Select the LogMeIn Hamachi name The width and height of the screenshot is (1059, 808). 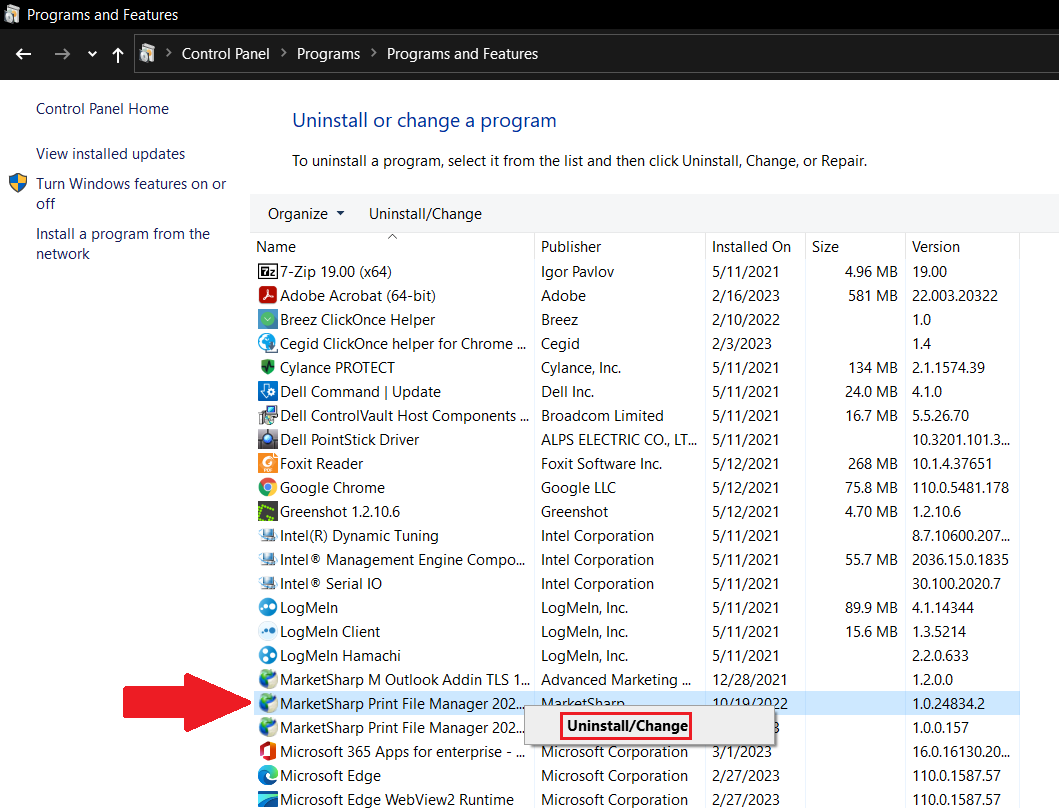coord(340,655)
